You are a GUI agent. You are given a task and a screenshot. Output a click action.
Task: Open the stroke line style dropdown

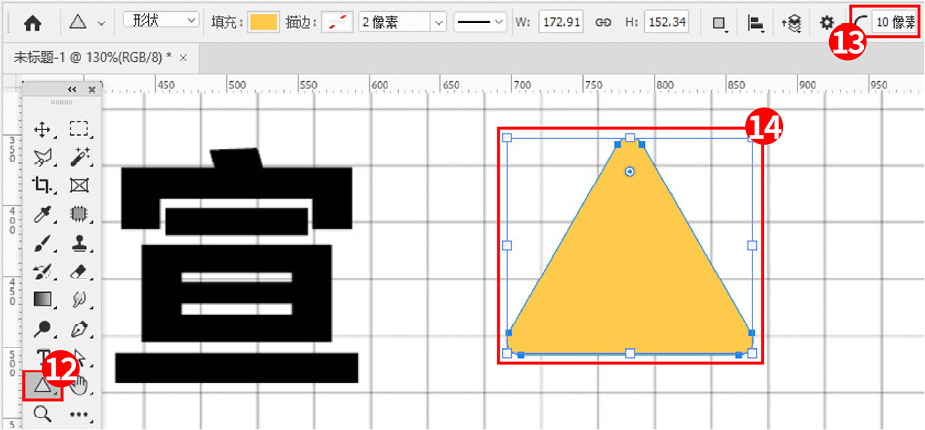(480, 21)
